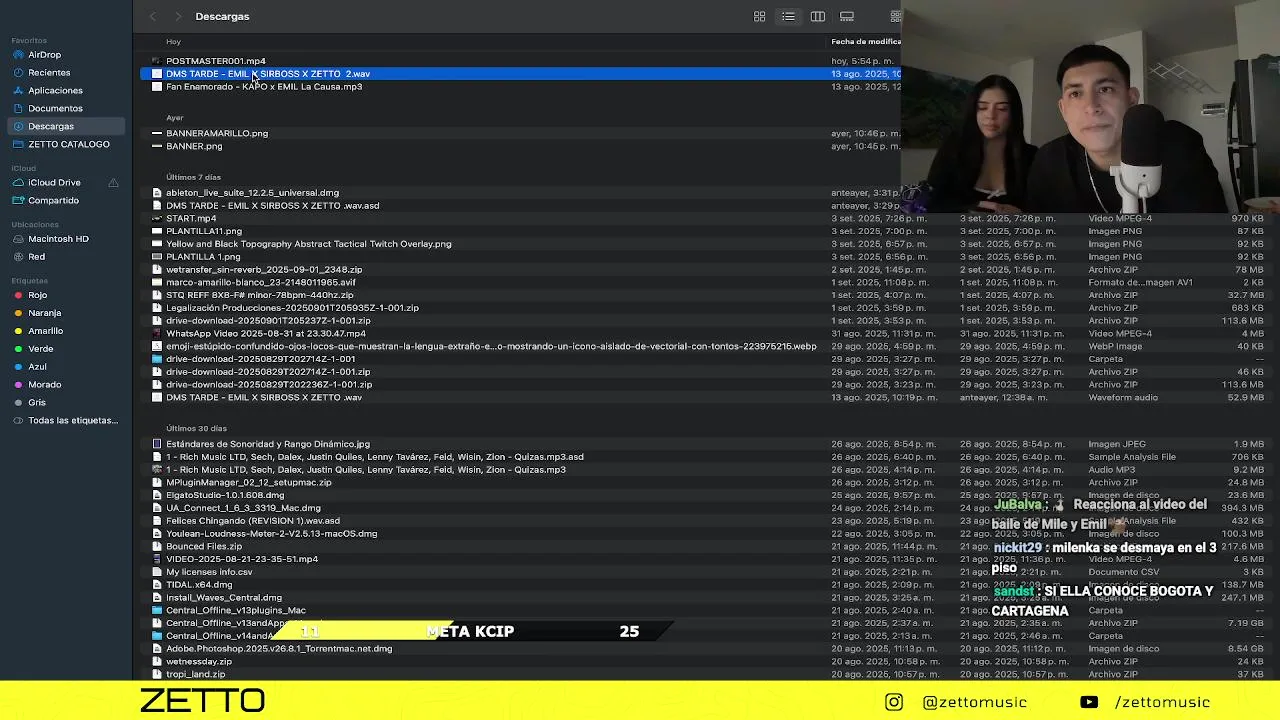Select Legalización Producciones zip file
The image size is (1280, 720).
(x=292, y=308)
